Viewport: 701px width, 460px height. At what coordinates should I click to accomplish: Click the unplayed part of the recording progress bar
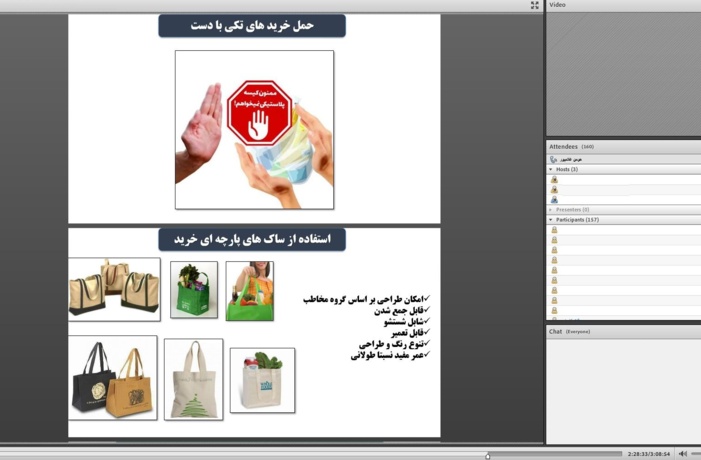click(x=556, y=454)
